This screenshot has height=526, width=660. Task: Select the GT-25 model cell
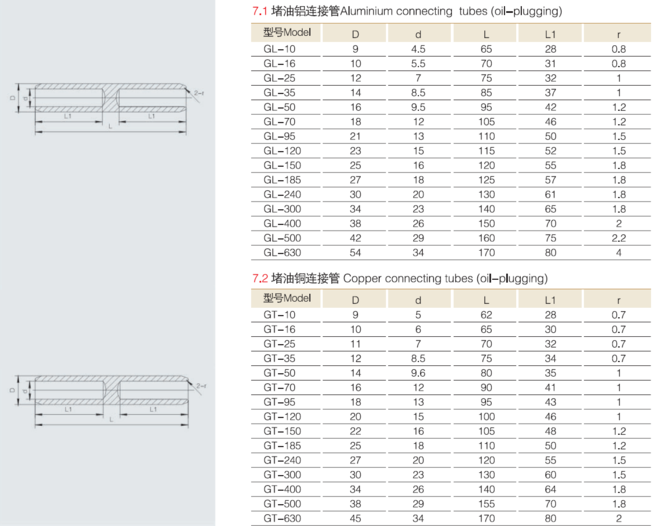(x=279, y=343)
